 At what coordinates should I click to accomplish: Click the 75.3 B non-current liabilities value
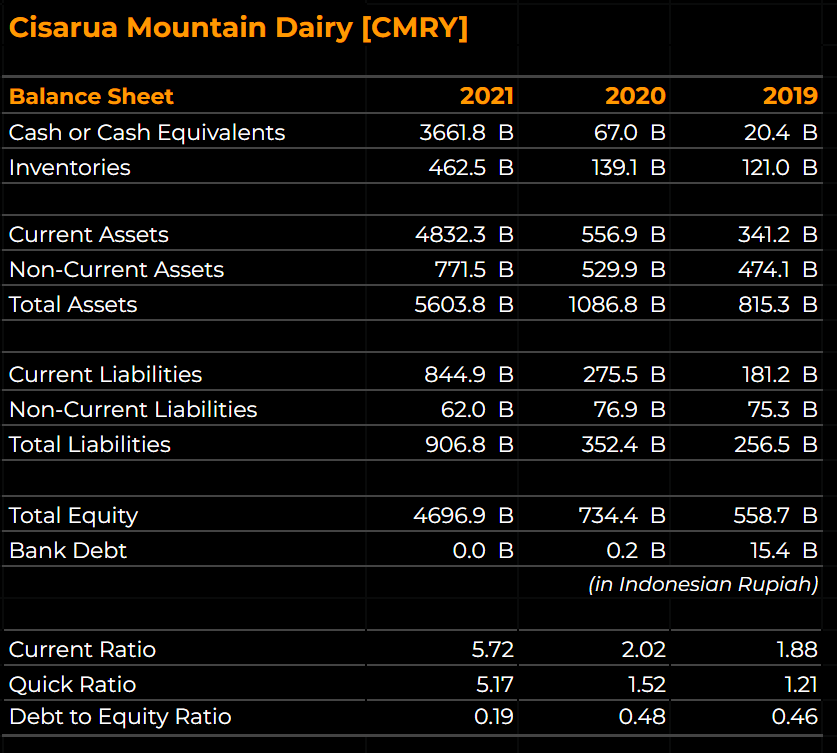coord(783,410)
